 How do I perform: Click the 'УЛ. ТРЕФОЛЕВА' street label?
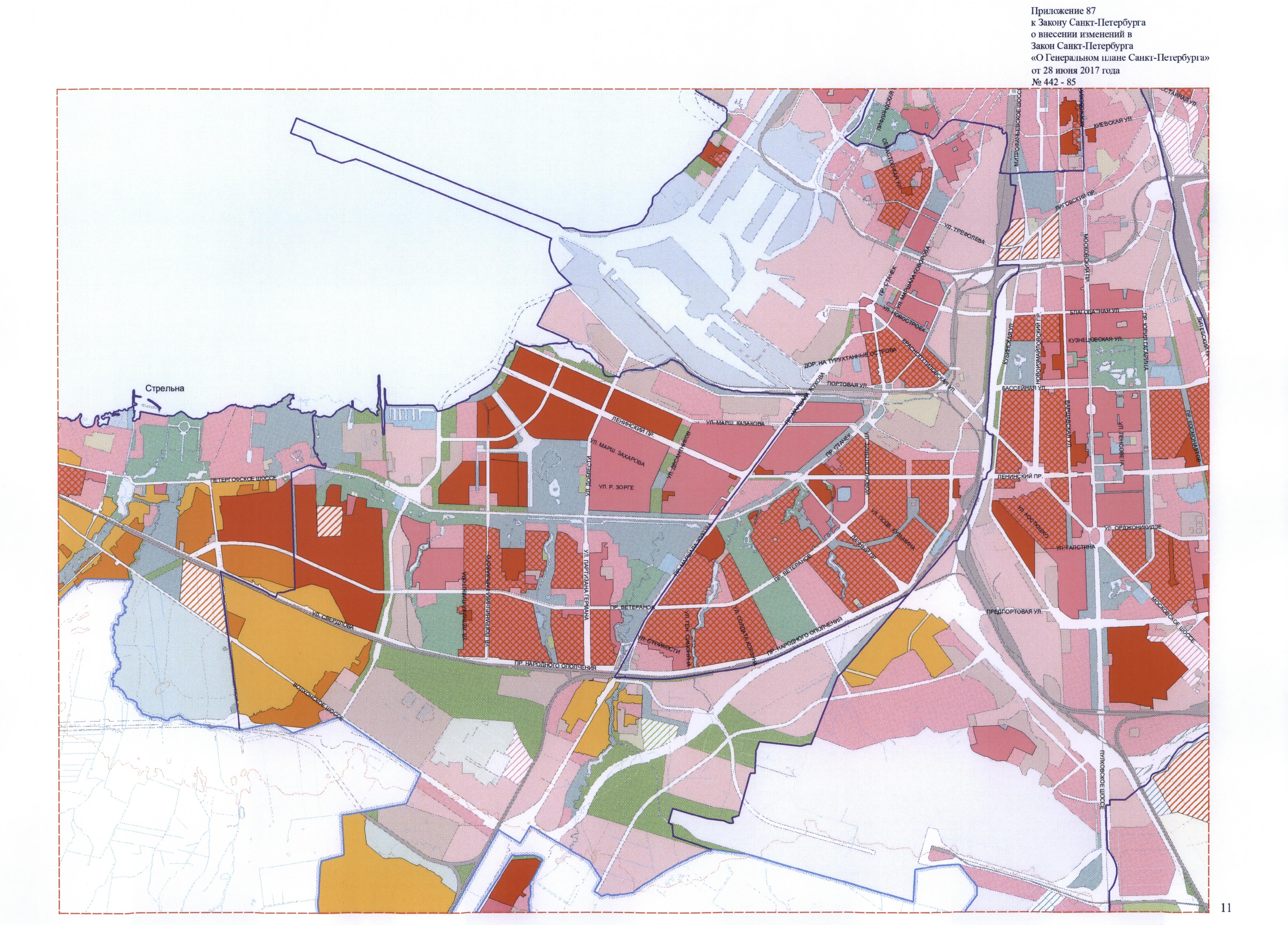click(964, 234)
